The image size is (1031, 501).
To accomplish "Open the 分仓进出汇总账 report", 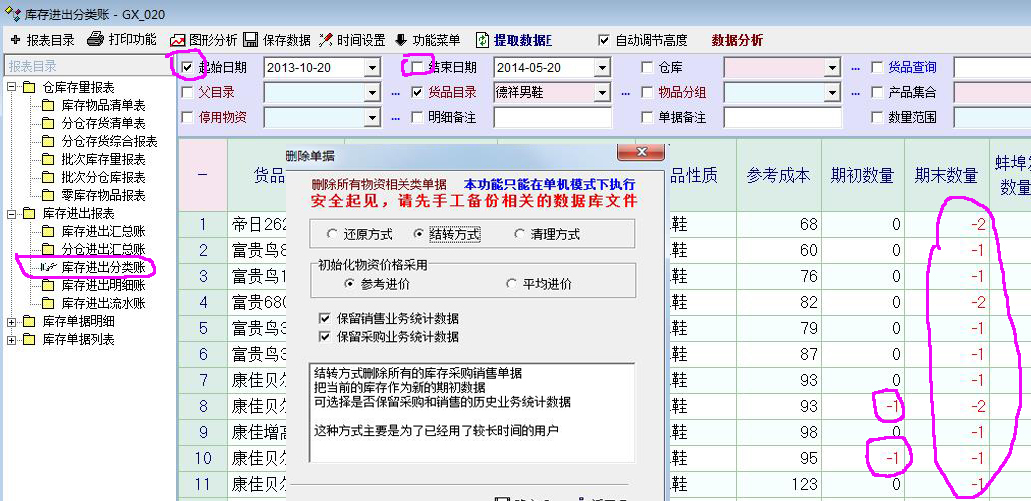I will 103,250.
